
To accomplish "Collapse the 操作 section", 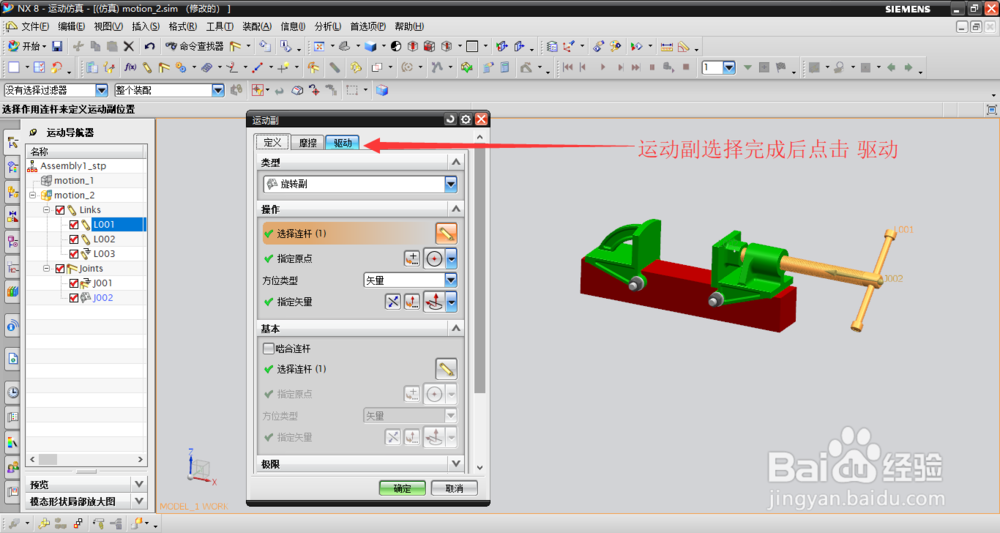I will point(456,208).
